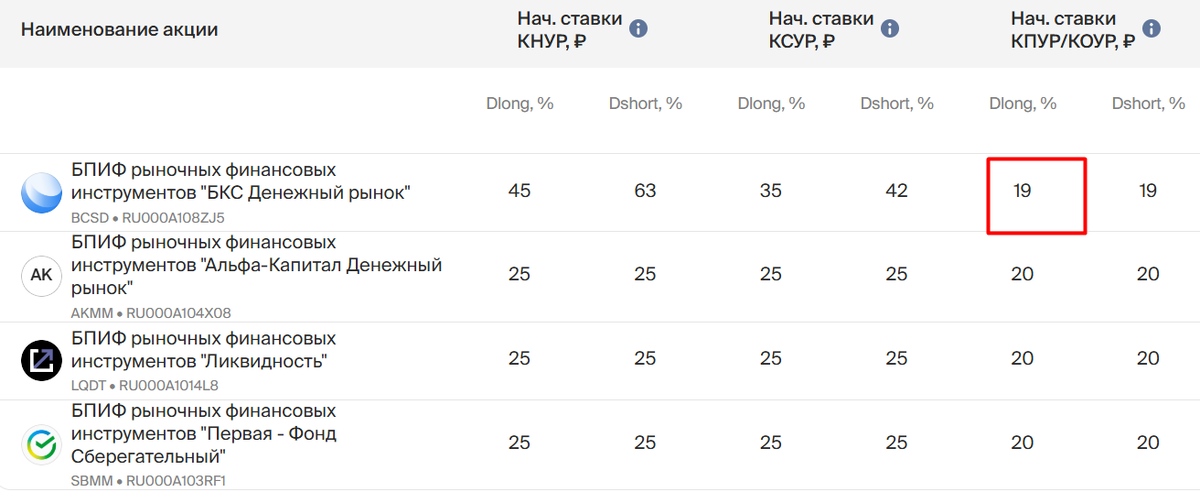Select the Нач. ставки КСУР header
1200x503 pixels.
point(821,30)
